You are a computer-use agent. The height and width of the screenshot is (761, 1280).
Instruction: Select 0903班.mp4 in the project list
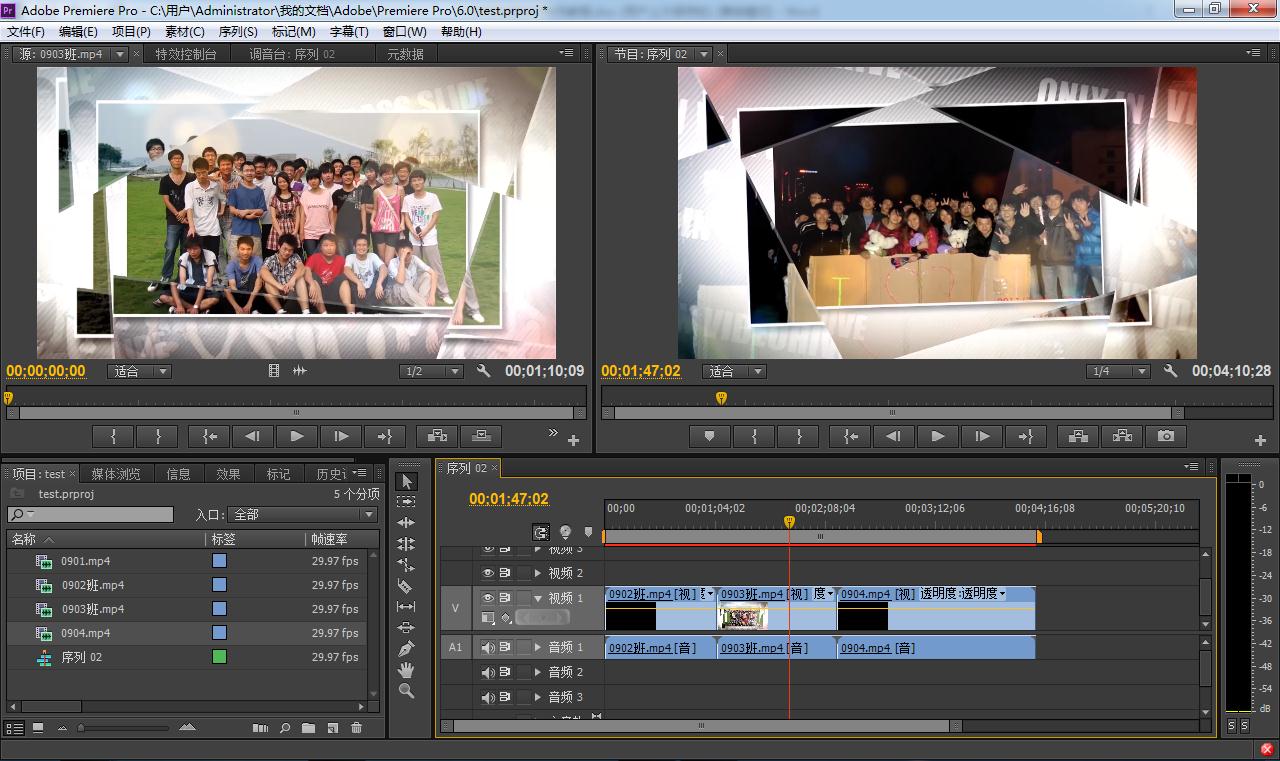click(x=93, y=609)
